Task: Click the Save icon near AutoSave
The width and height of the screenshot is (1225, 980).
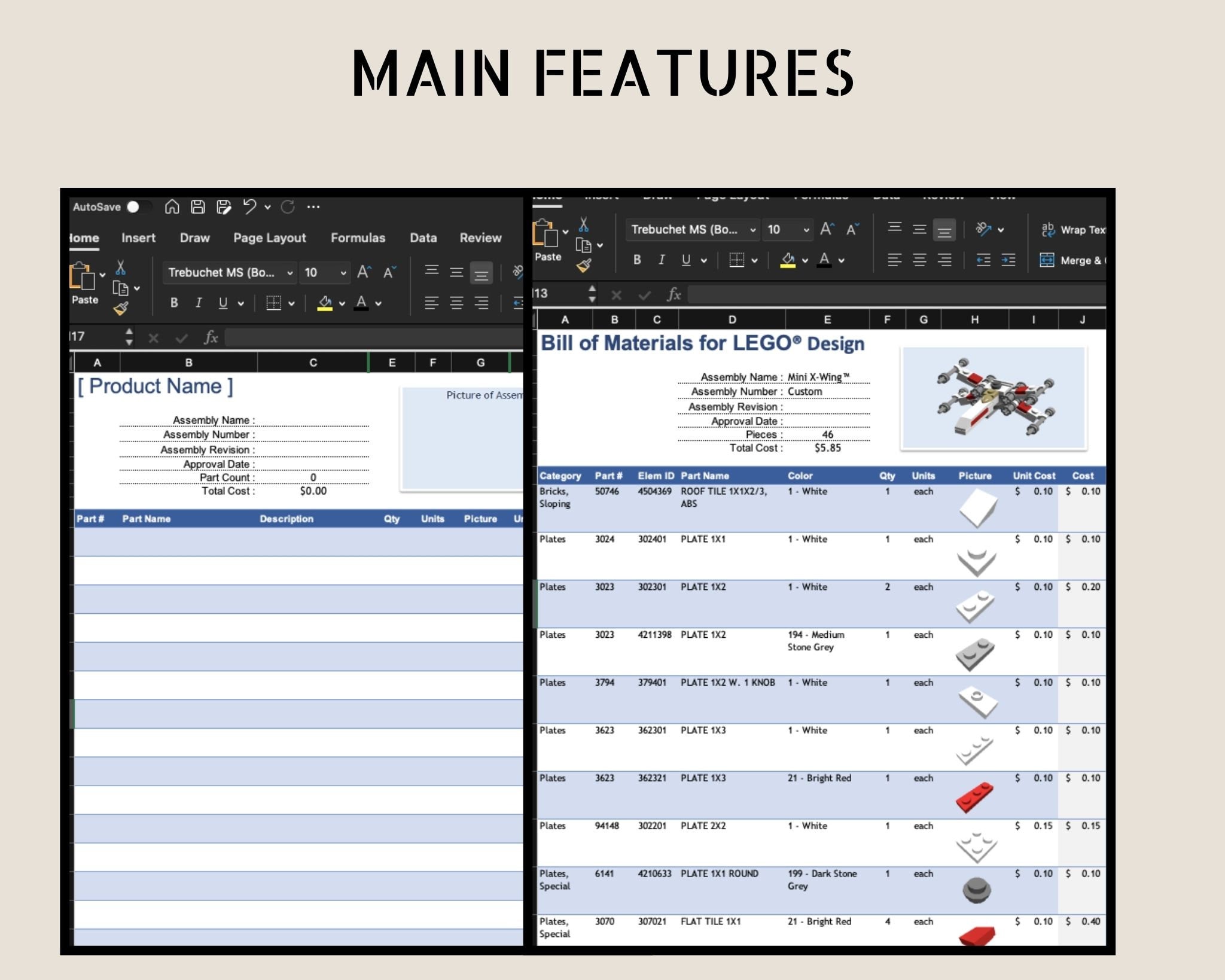Action: click(x=197, y=206)
